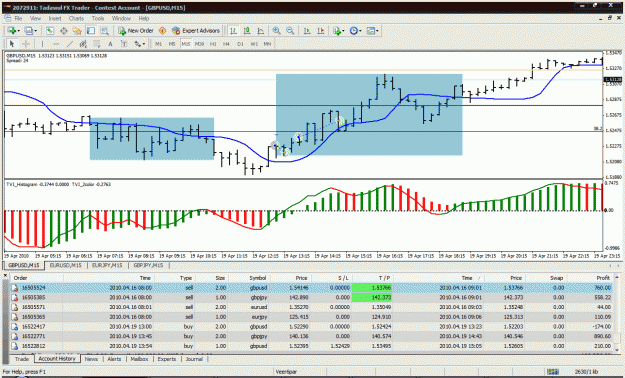Switch timeframe to M5
The height and width of the screenshot is (378, 625).
pos(172,44)
